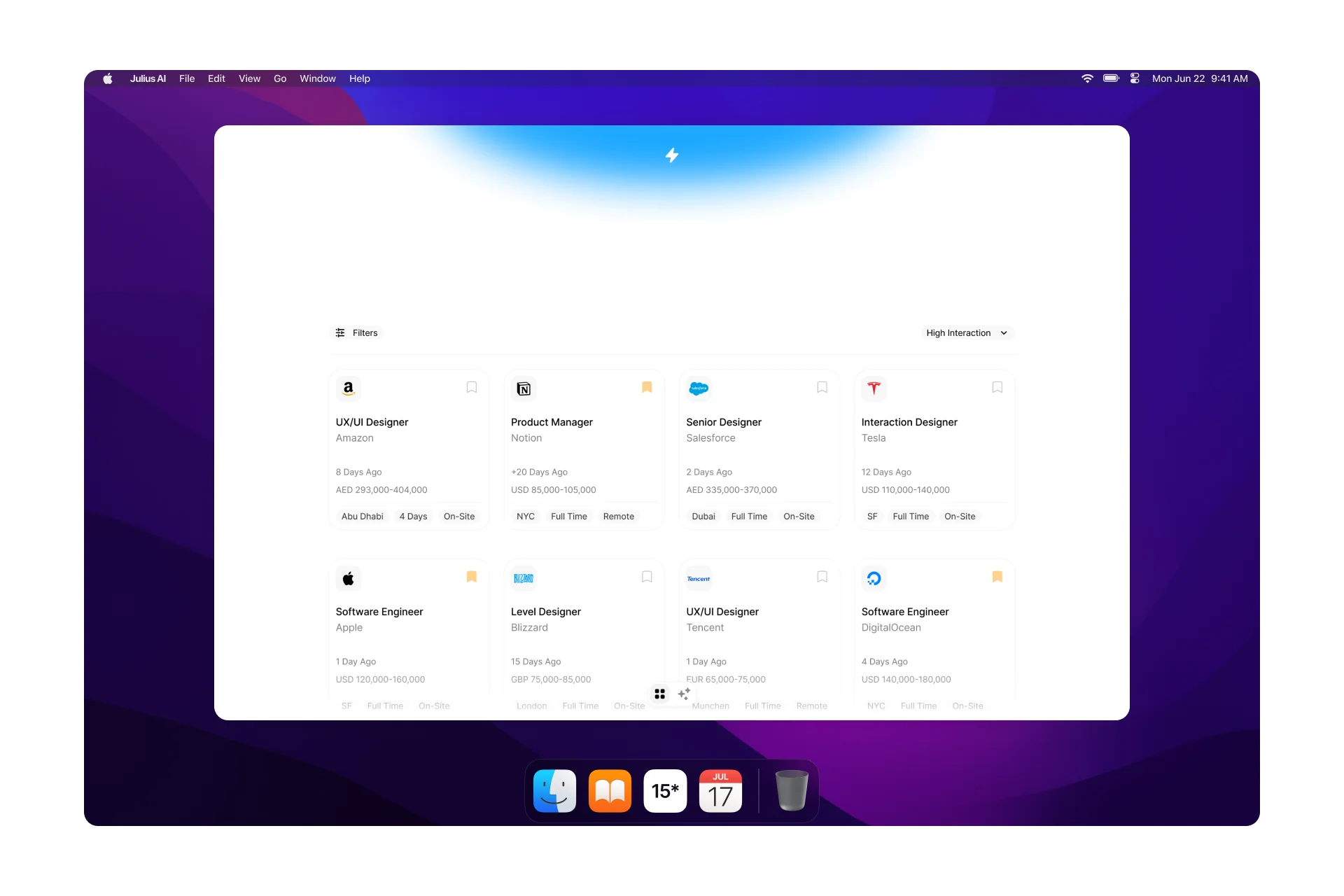Open the Product Manager job title
The image size is (1344, 896).
tap(552, 422)
